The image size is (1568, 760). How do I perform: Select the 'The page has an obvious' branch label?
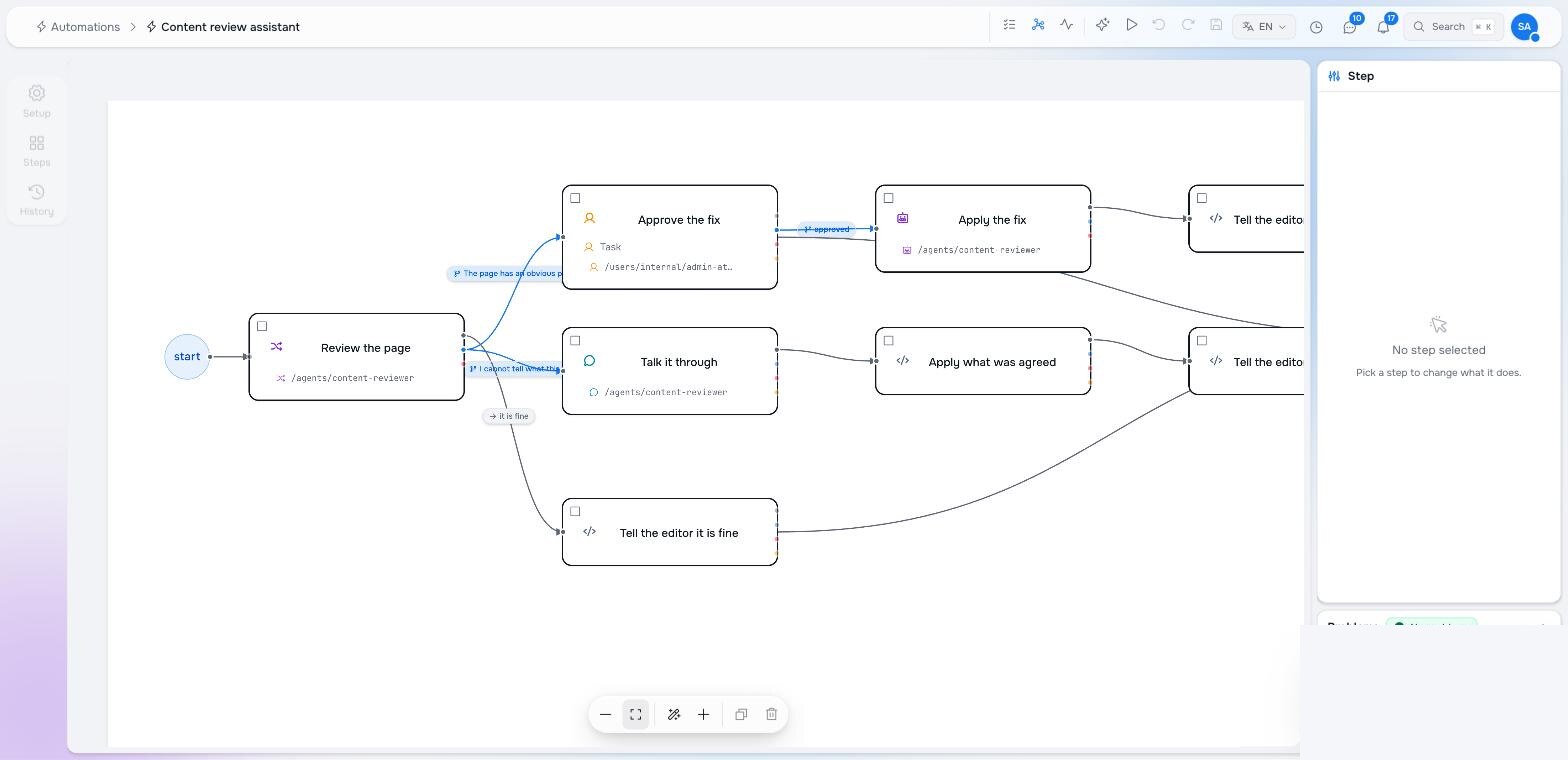pyautogui.click(x=505, y=273)
